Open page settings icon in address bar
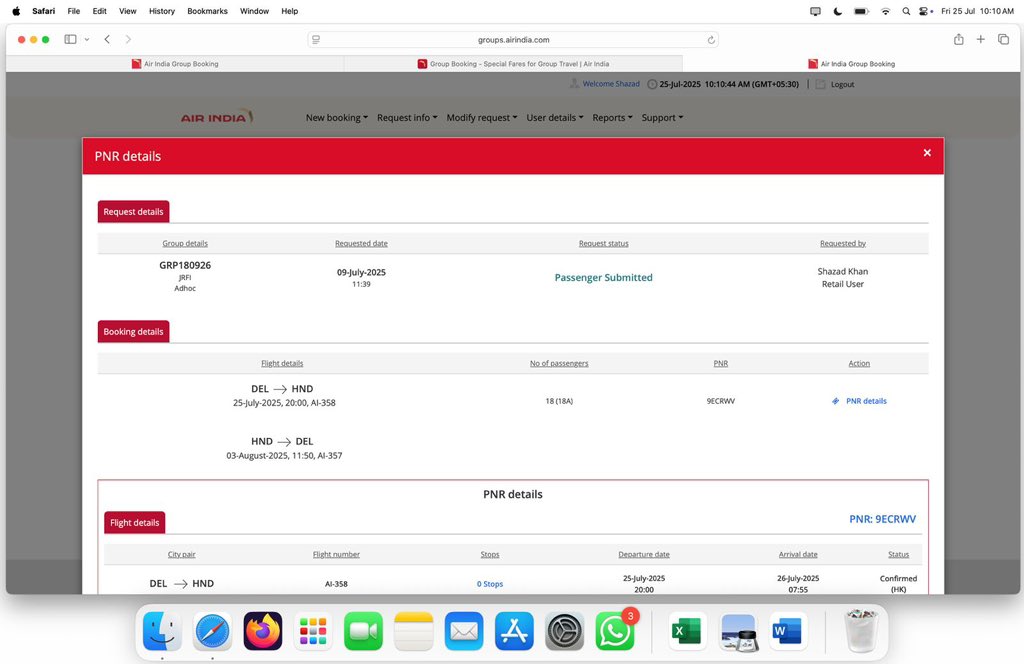Image resolution: width=1024 pixels, height=664 pixels. [316, 40]
